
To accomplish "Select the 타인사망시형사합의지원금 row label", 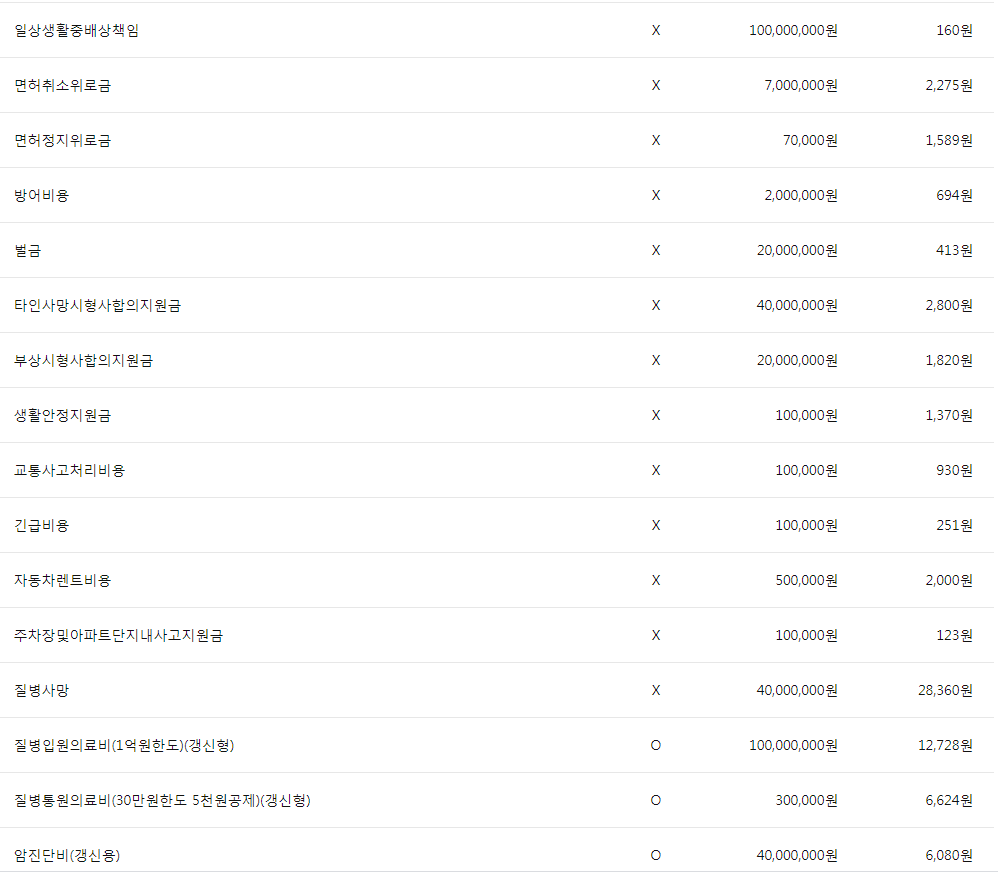I will coord(97,306).
